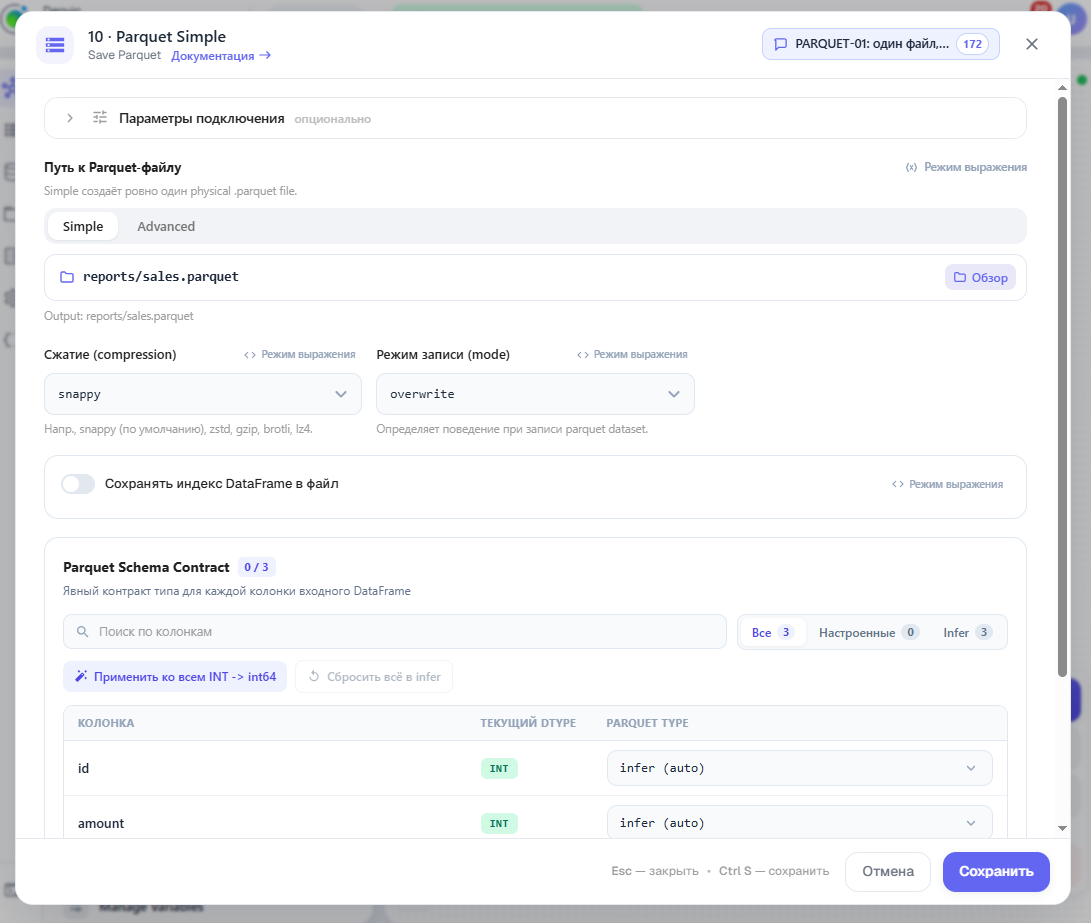
Task: Open the PARQUET-01 comment thread chip
Action: 880,44
